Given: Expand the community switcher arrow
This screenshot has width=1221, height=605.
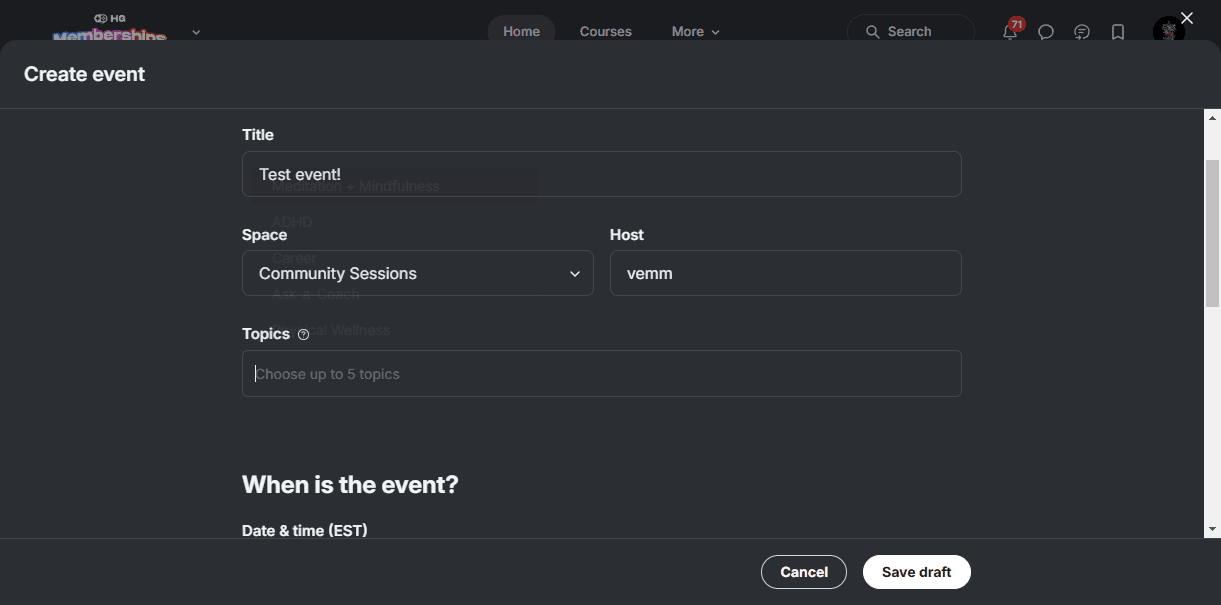Looking at the screenshot, I should pos(196,32).
